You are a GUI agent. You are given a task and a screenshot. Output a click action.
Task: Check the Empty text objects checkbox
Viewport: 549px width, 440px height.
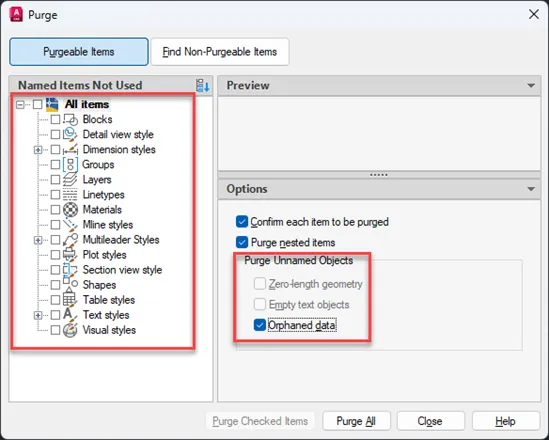pos(259,305)
